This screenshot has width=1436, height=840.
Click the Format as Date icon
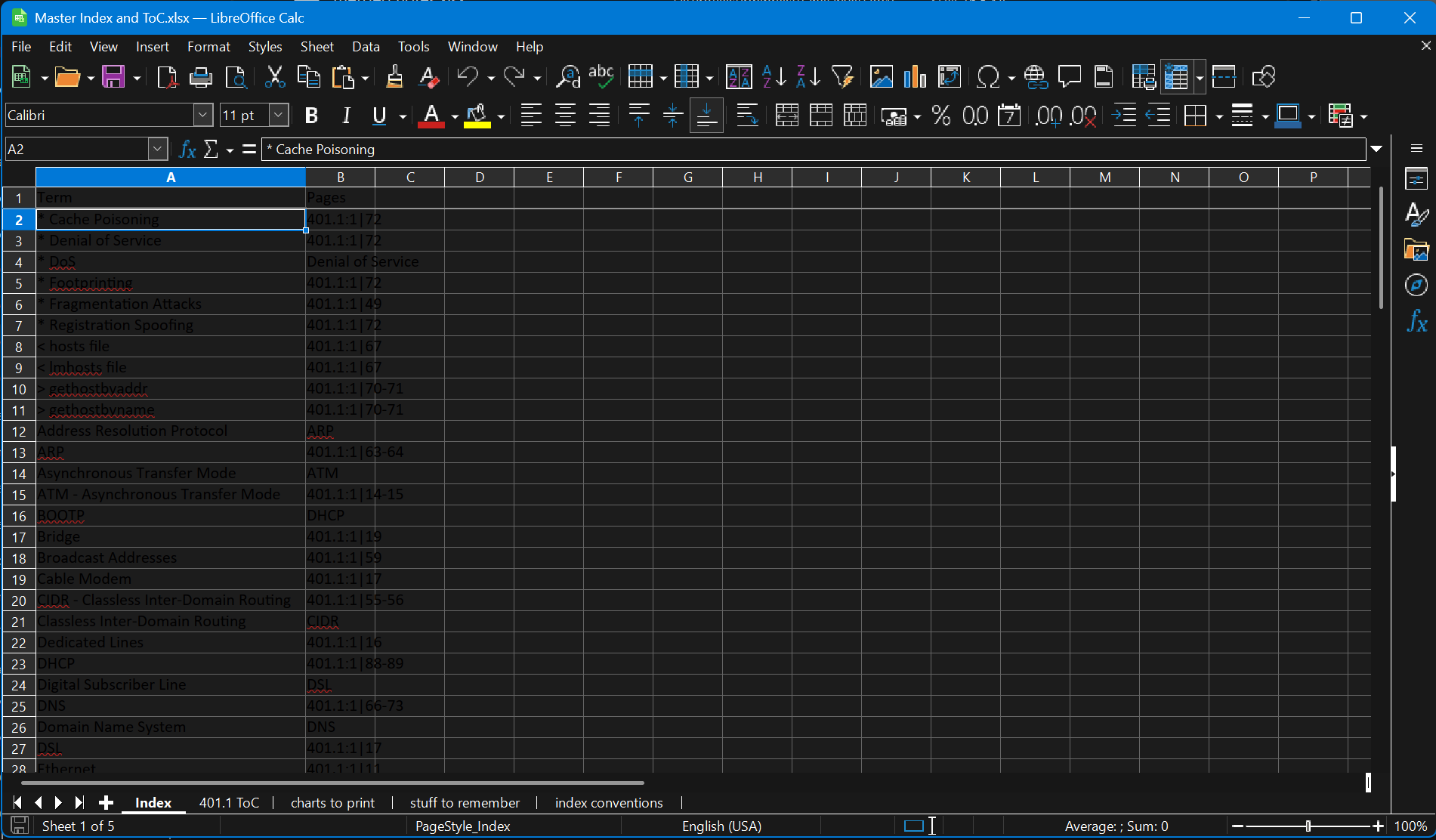(x=1009, y=116)
